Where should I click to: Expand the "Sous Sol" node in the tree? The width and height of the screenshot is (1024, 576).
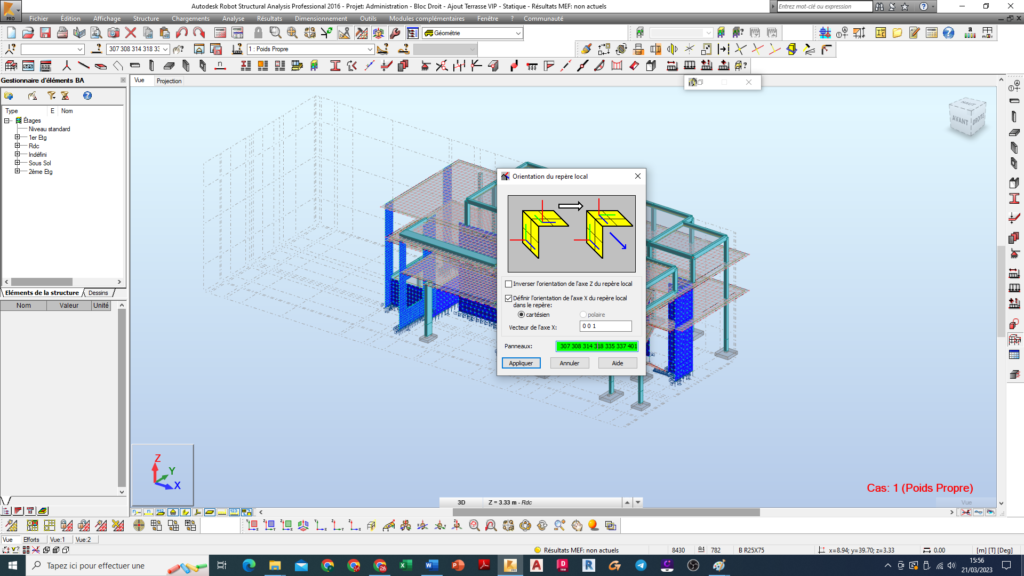tap(17, 163)
